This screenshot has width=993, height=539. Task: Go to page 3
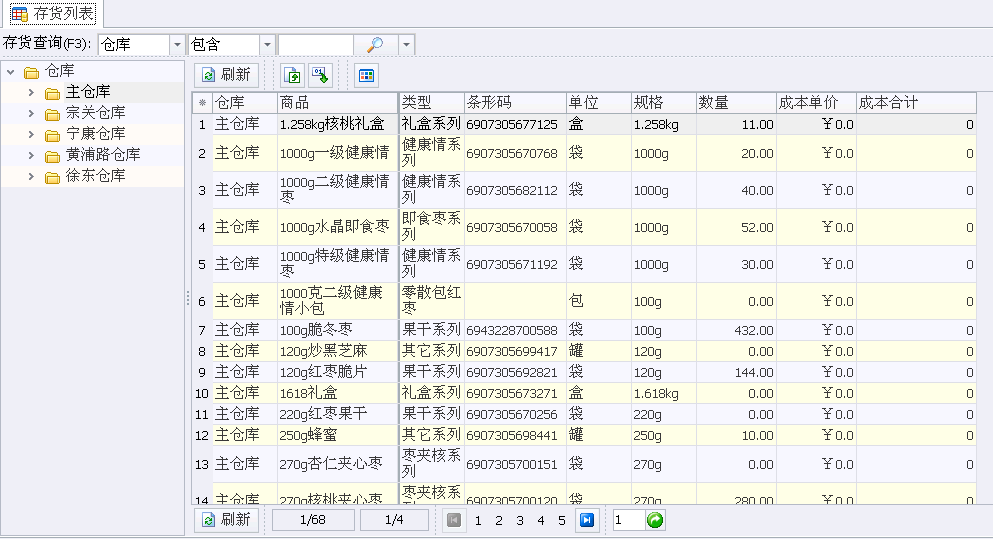[519, 521]
